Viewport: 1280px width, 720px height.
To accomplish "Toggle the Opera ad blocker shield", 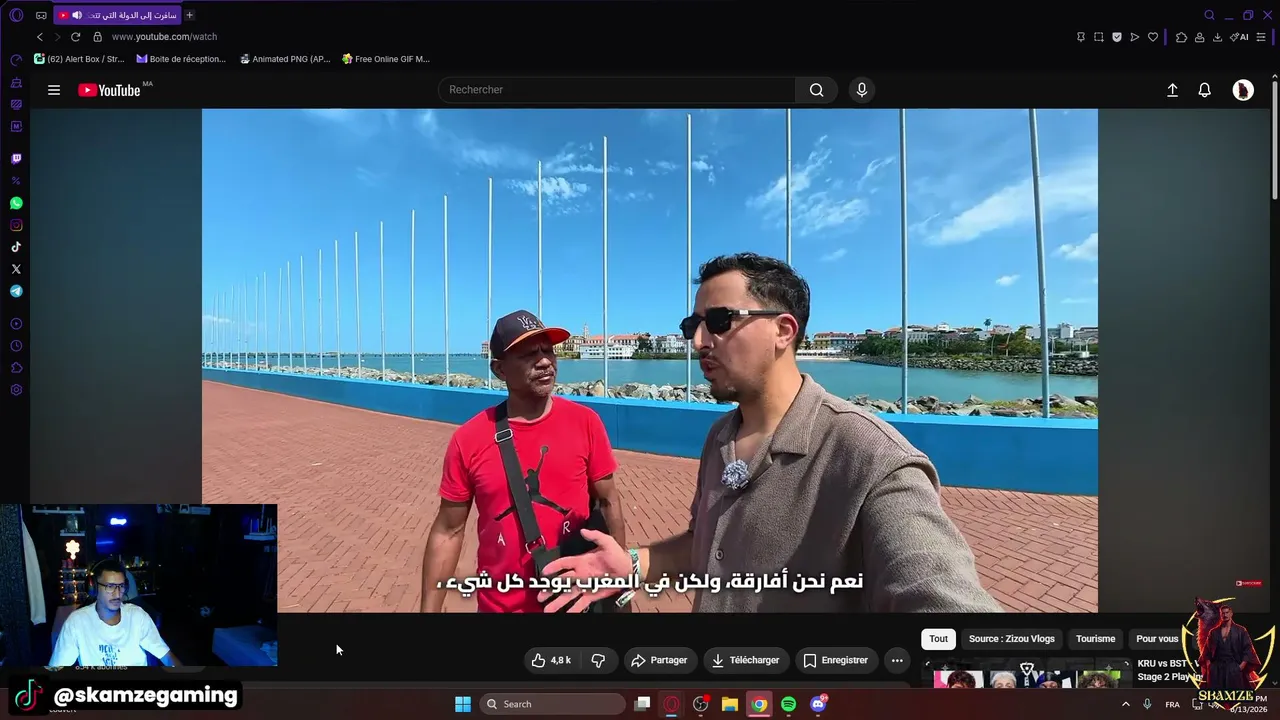I will (x=1117, y=37).
